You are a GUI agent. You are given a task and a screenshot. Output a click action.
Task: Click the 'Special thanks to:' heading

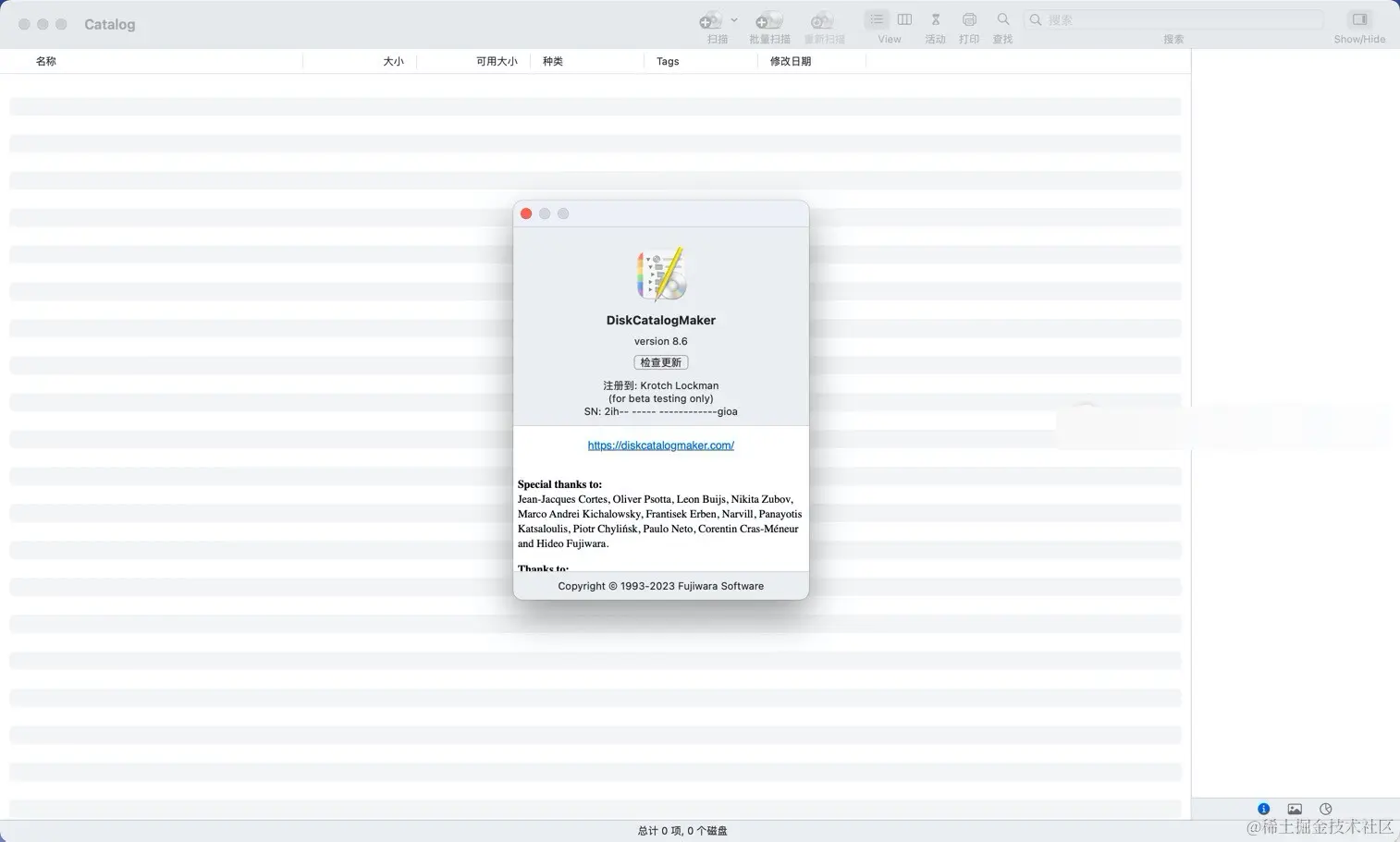pyautogui.click(x=559, y=484)
